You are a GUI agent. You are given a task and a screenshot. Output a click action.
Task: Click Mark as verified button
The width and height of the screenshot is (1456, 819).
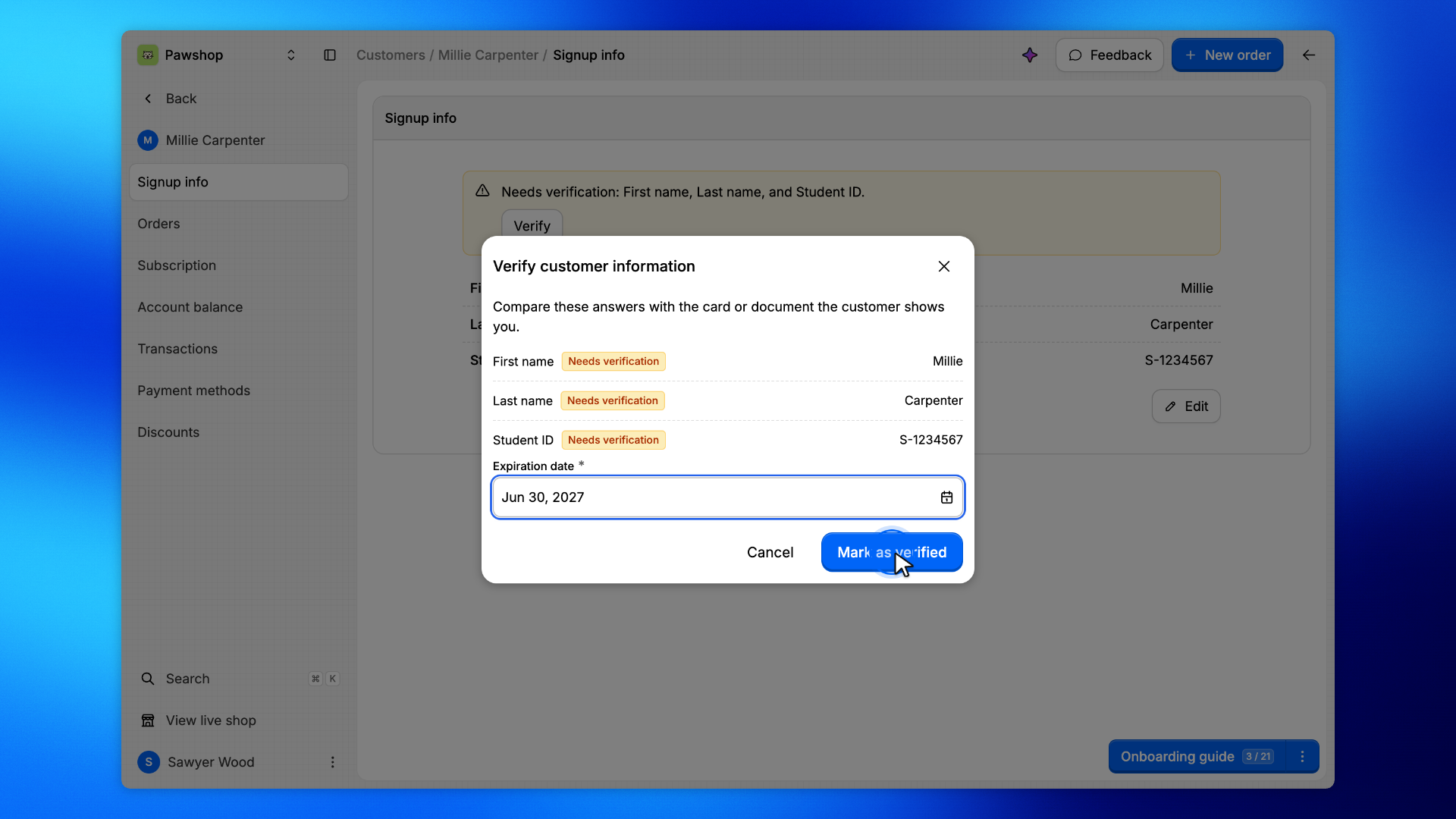(892, 552)
